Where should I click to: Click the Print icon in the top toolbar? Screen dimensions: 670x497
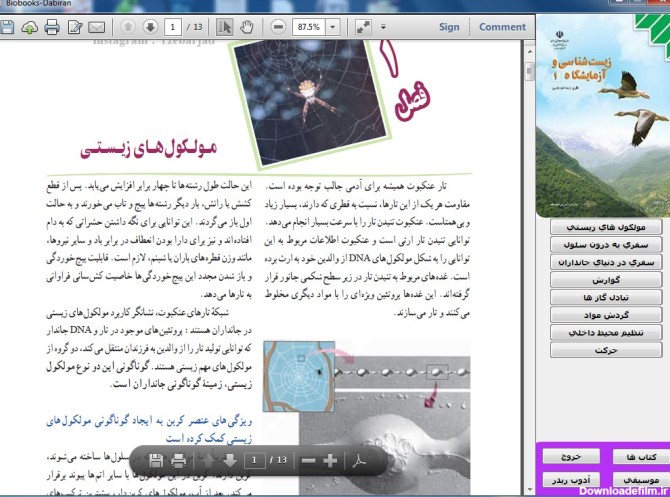point(51,27)
